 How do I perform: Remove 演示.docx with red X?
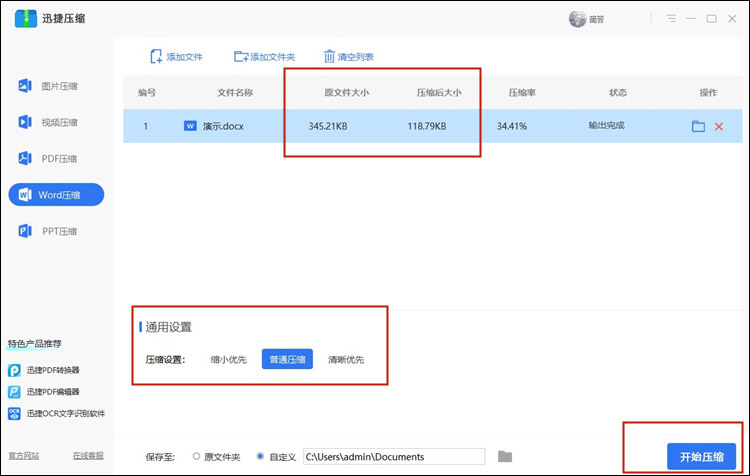(x=719, y=126)
